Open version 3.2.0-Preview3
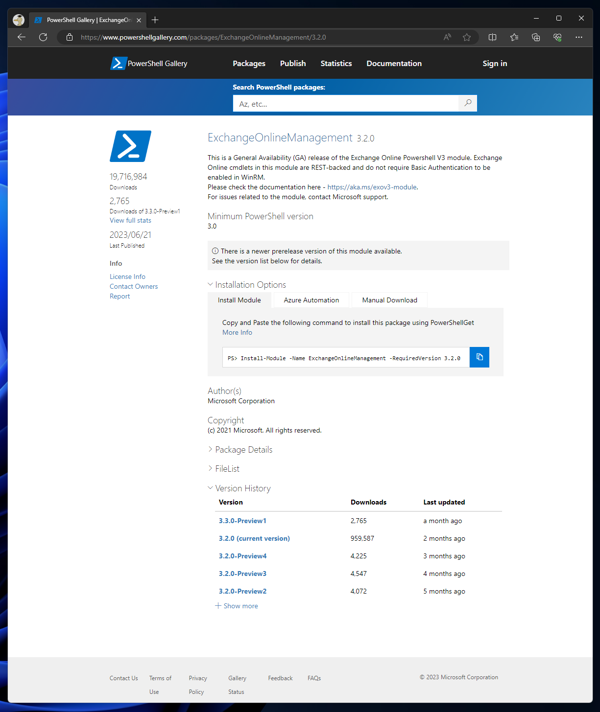Screen dimensions: 600x712 [243, 574]
